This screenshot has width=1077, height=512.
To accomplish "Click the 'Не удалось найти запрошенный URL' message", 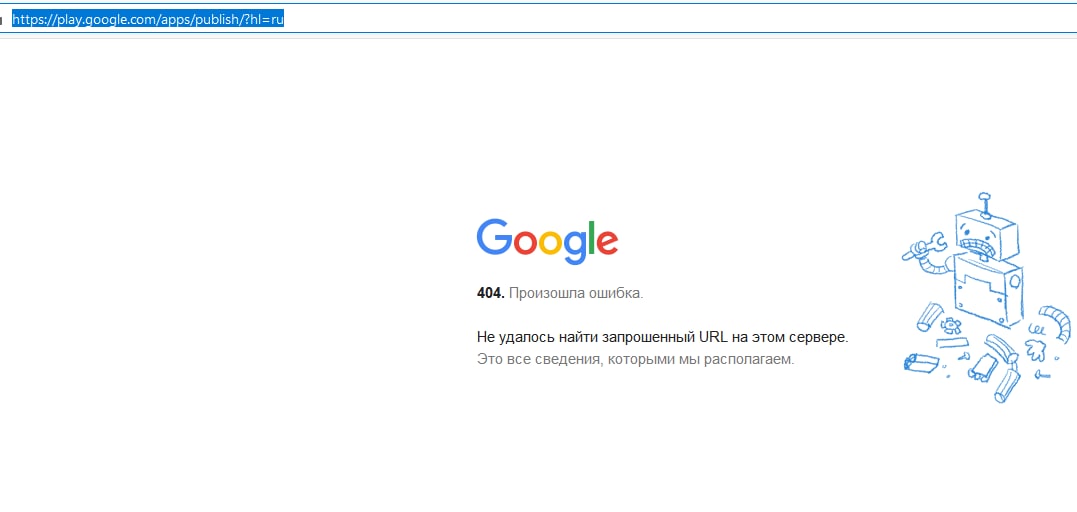I will pos(663,337).
